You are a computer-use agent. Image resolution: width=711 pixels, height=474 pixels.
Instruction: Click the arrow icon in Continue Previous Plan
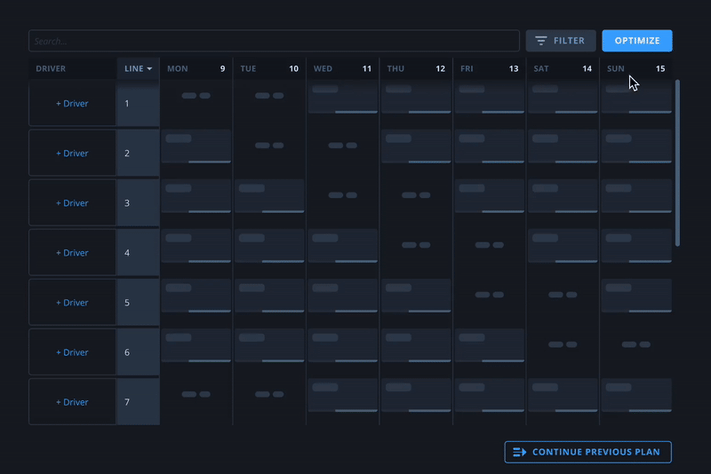coord(520,452)
